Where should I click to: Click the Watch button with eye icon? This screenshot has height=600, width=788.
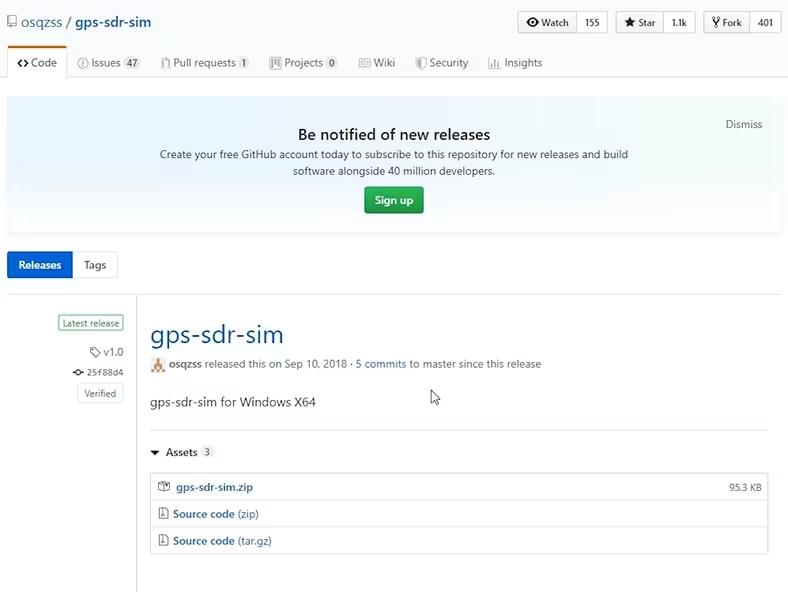point(547,23)
